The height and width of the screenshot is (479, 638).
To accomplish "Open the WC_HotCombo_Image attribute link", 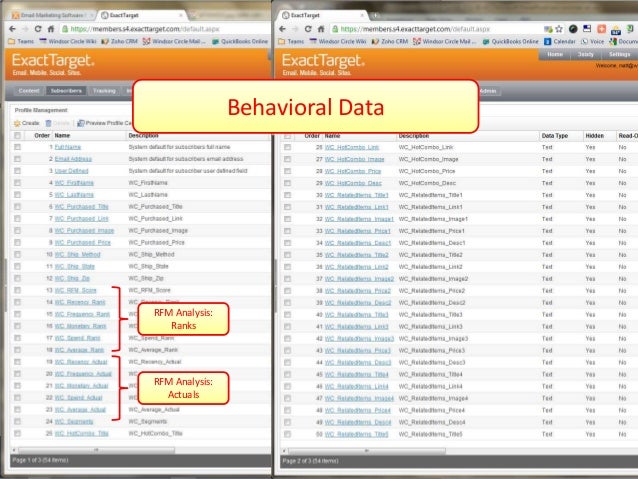I will coord(354,159).
